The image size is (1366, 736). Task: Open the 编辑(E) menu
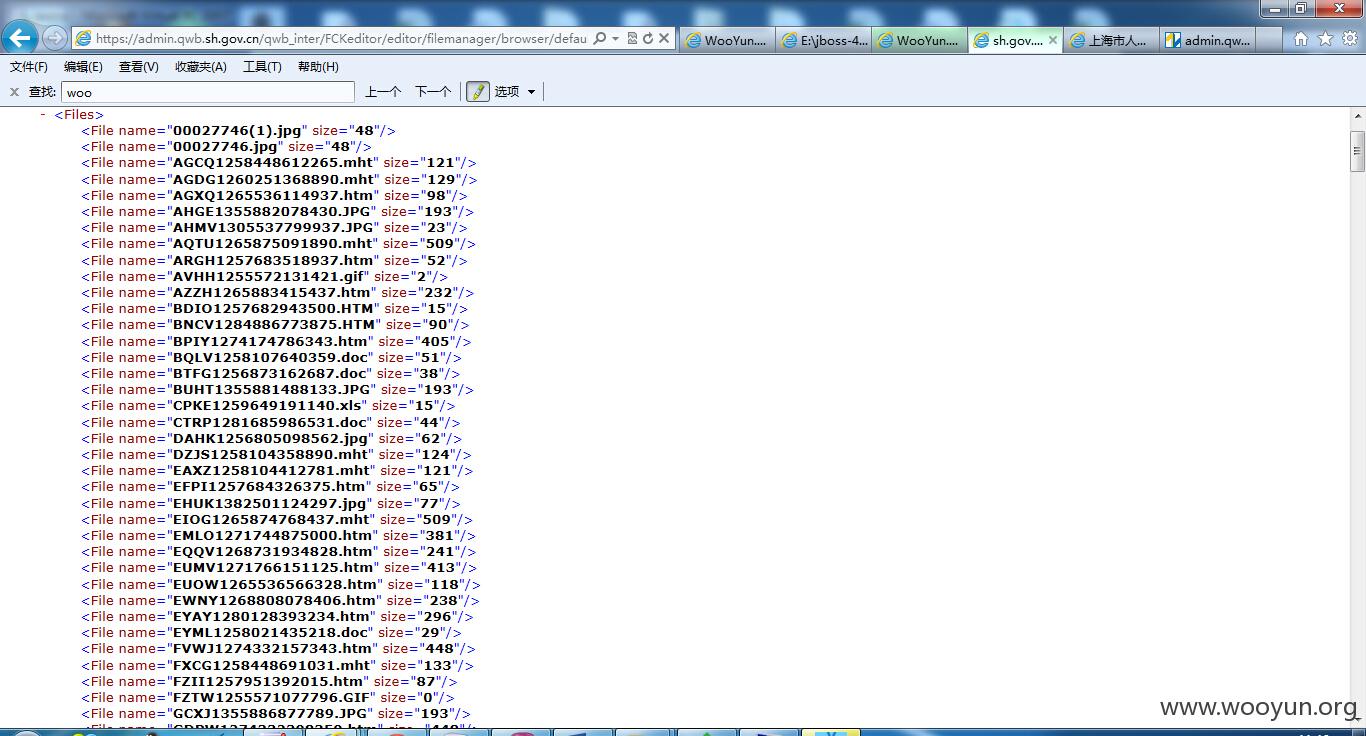click(83, 67)
